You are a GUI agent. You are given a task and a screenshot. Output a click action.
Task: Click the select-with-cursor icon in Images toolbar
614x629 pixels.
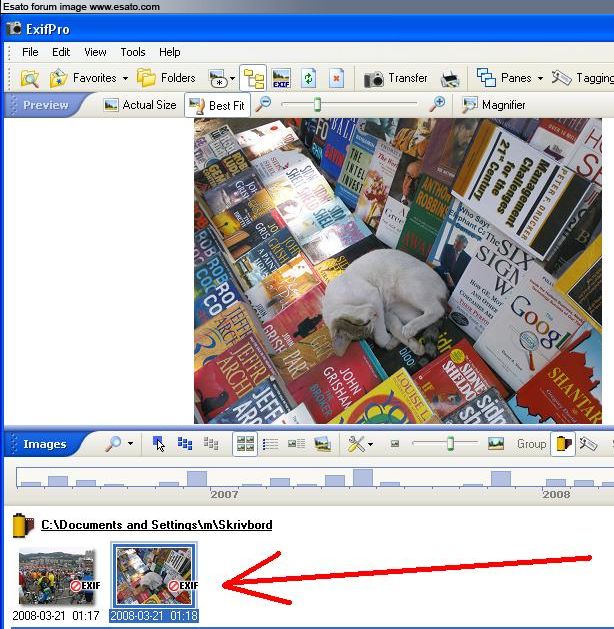(x=158, y=444)
